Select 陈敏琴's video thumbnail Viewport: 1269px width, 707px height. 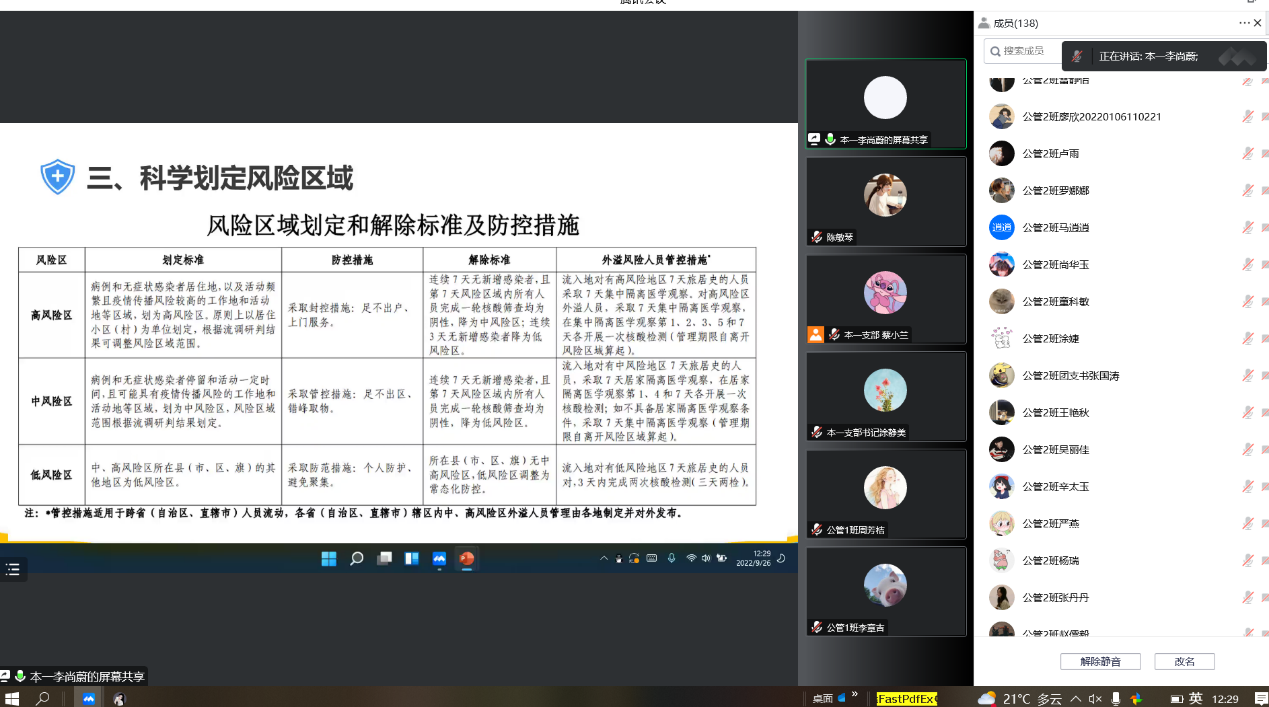885,201
